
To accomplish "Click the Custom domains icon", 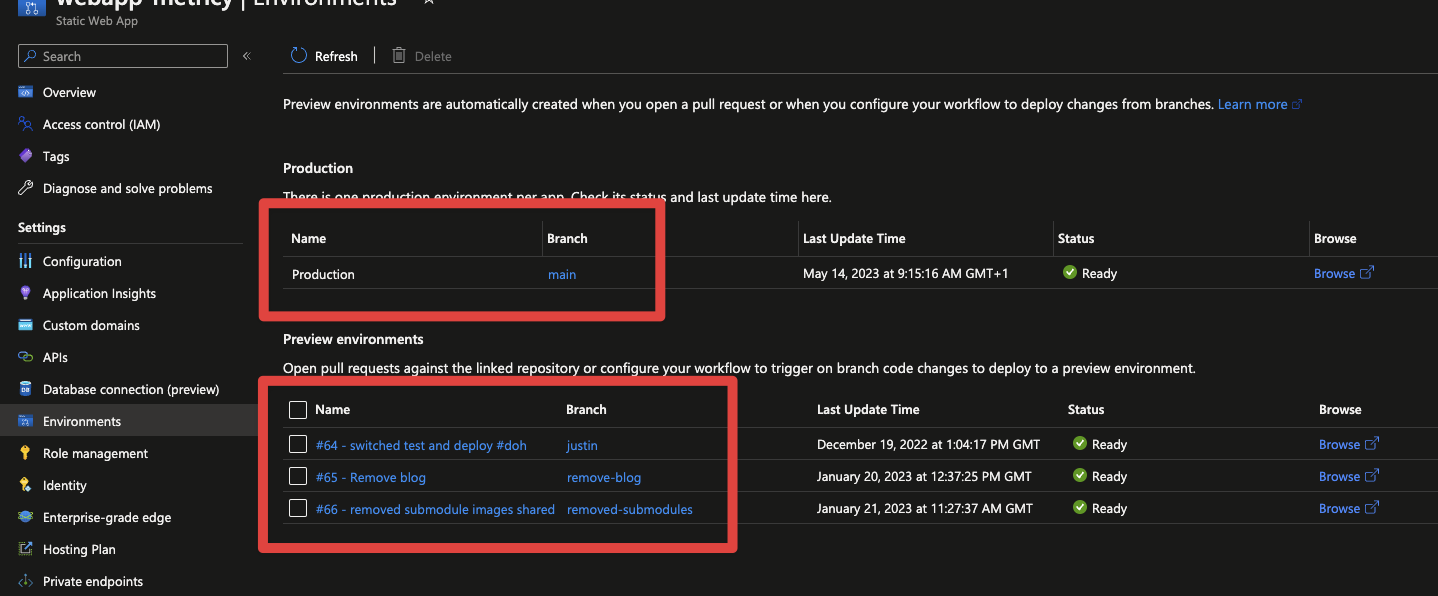I will (x=26, y=325).
